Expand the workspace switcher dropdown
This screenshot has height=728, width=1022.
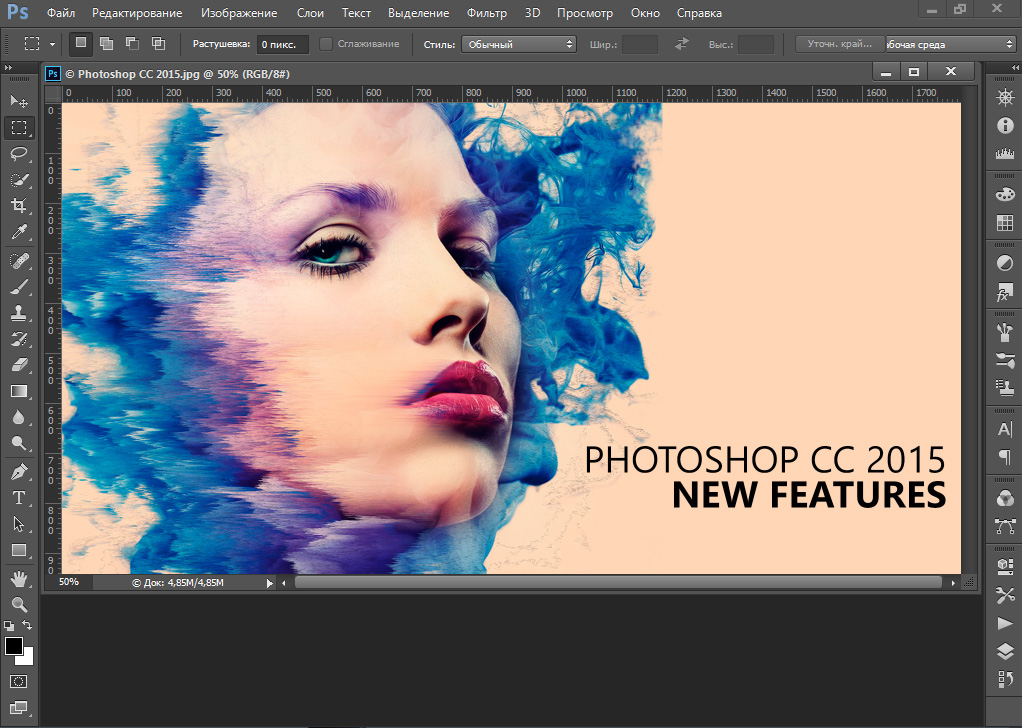pos(950,44)
